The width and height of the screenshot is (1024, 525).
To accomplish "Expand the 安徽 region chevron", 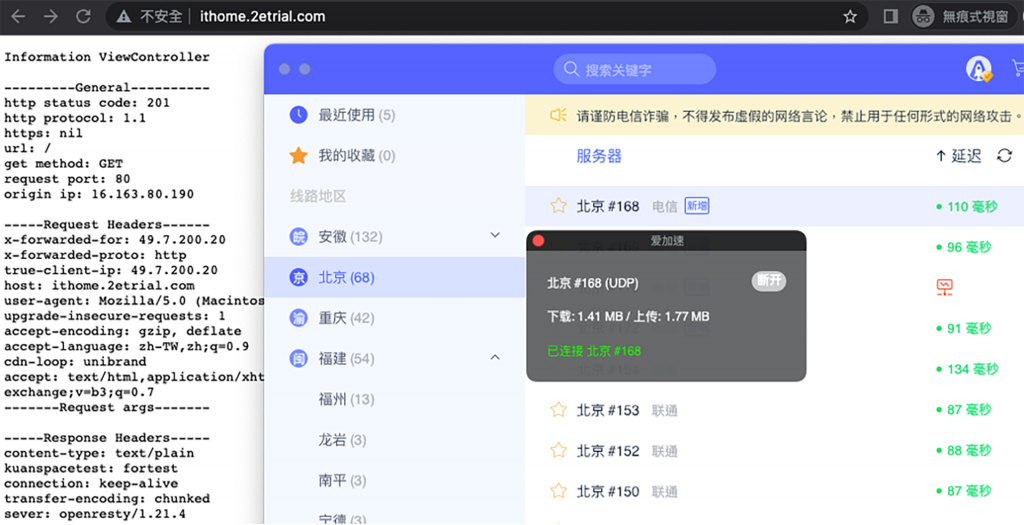I will coord(495,236).
